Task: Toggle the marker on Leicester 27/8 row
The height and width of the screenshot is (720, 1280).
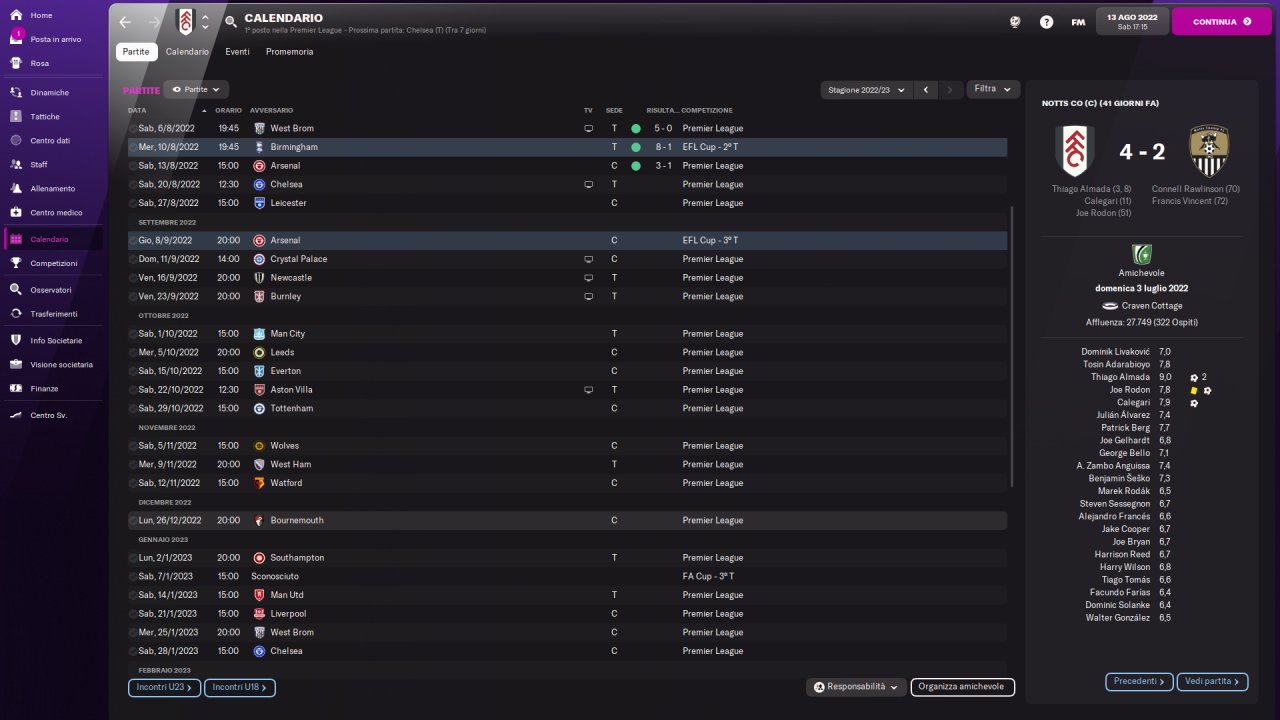Action: [133, 203]
